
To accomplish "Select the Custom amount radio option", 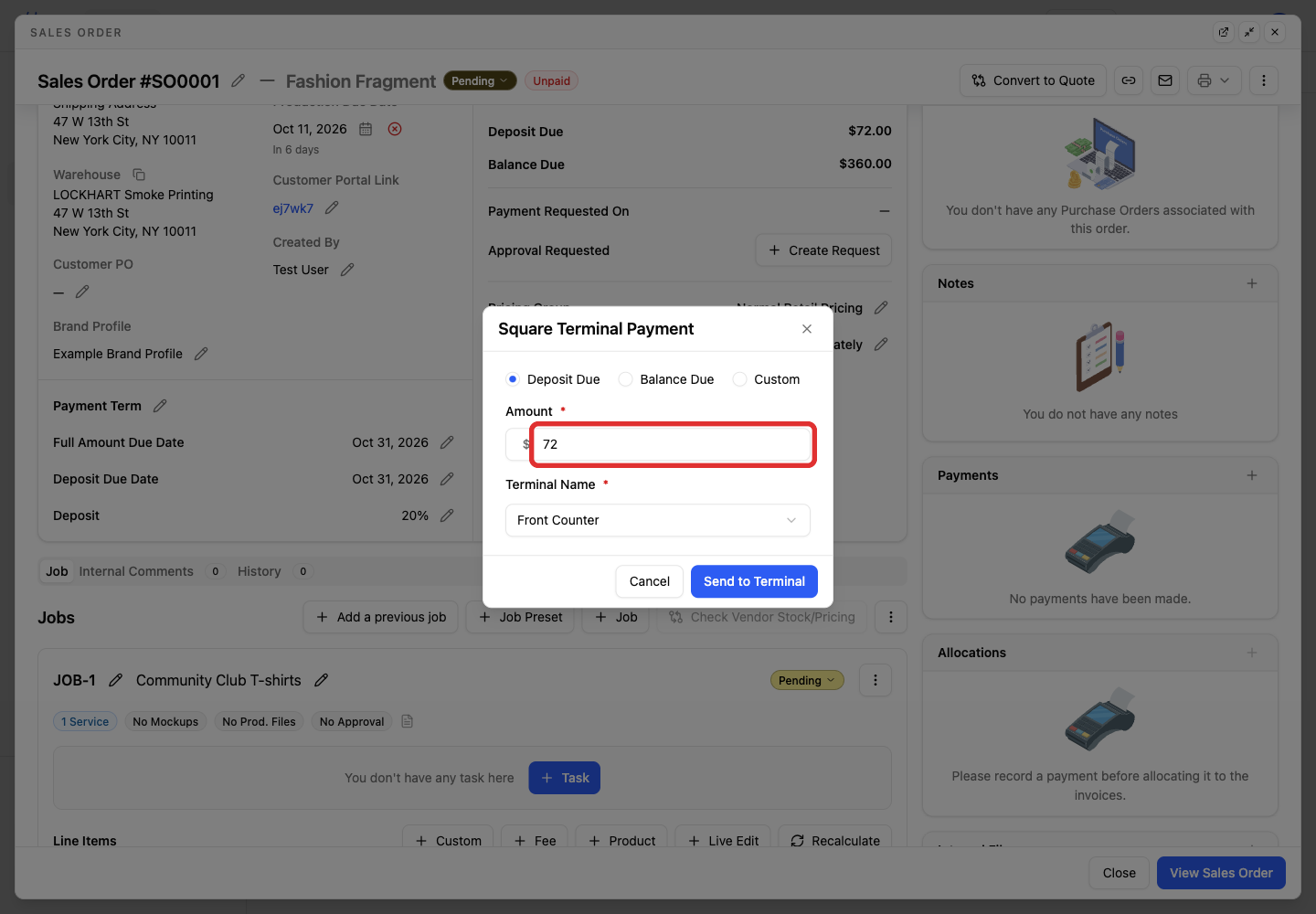I will (740, 379).
